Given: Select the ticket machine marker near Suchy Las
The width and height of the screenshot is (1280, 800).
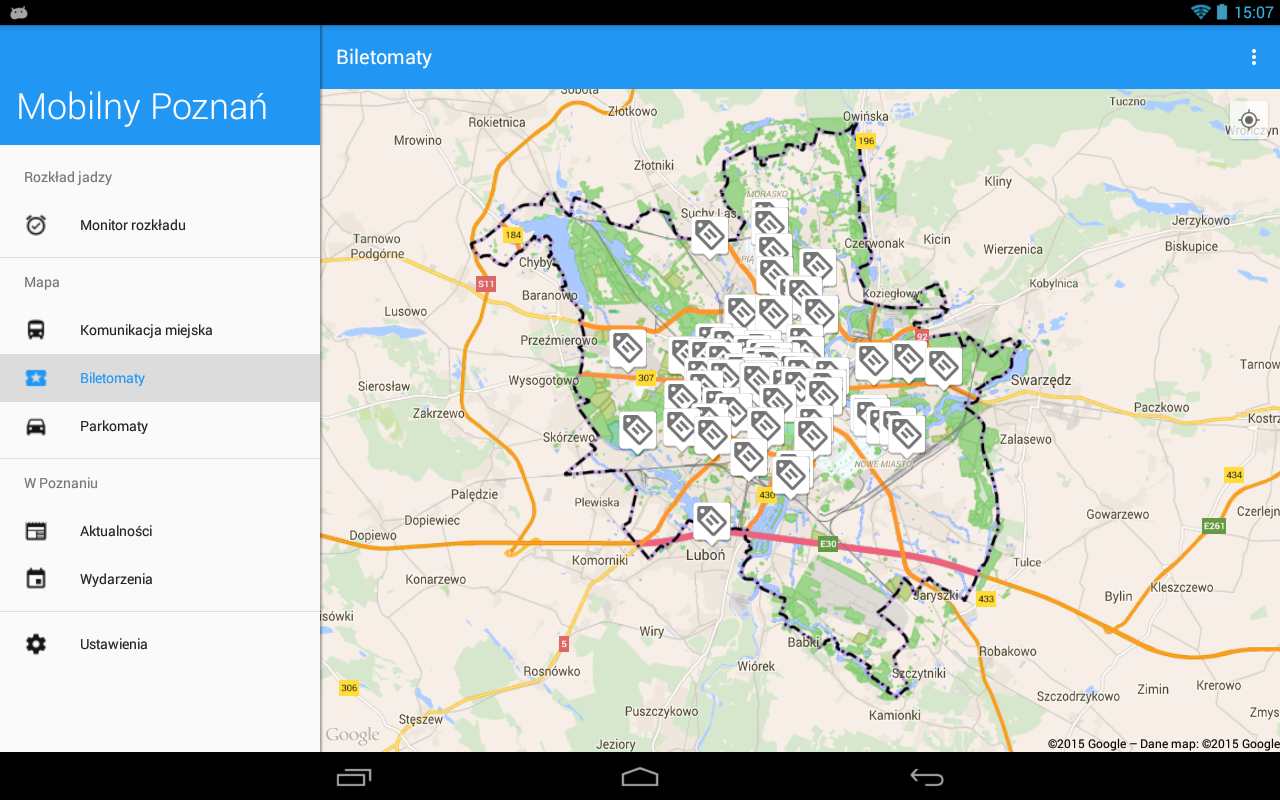Looking at the screenshot, I should (x=710, y=238).
